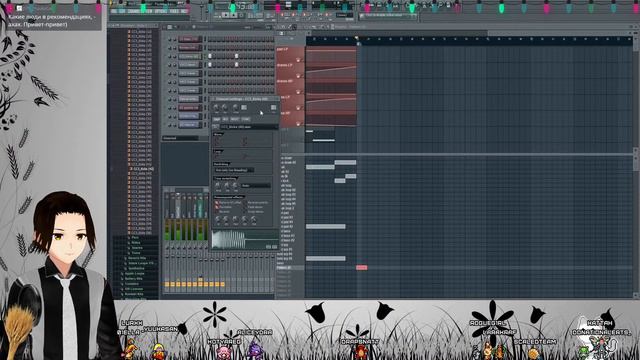Select the 'drones LP' track name in playlist
Image resolution: width=640 pixels, height=360 pixels.
[x=285, y=65]
